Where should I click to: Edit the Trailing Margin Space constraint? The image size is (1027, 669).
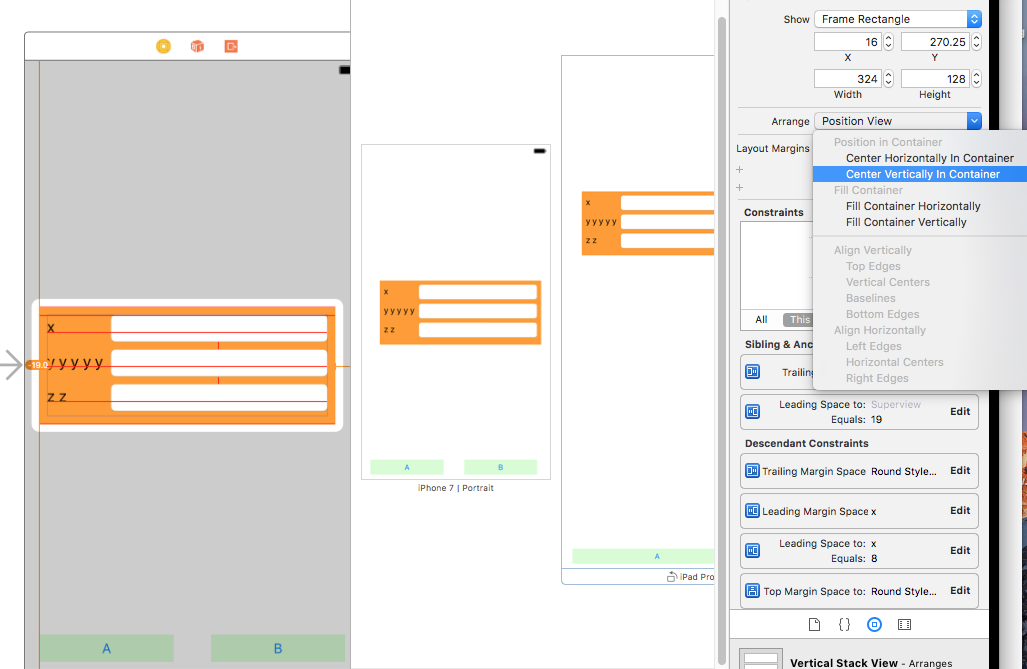coord(960,470)
